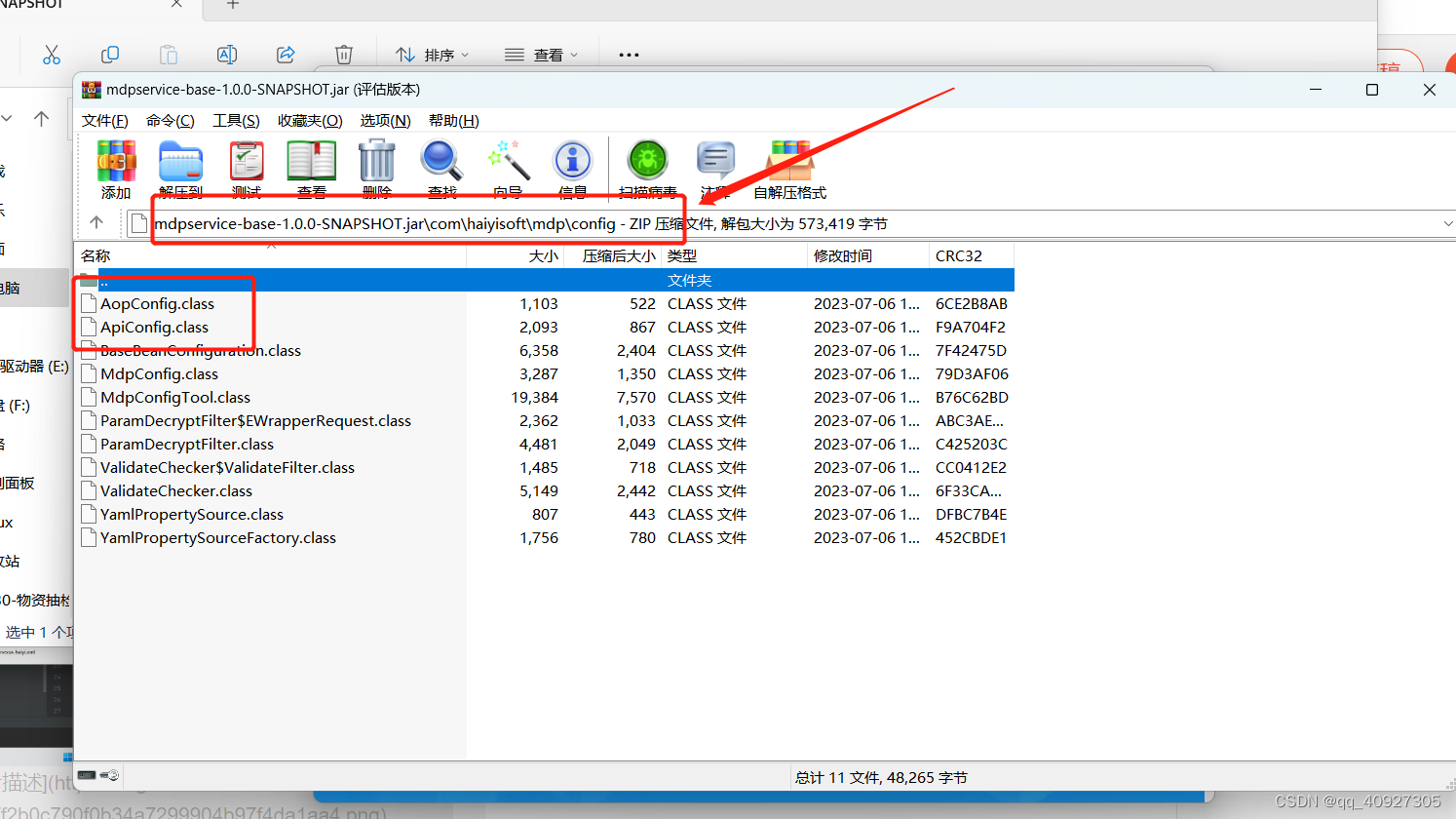
Task: Open the Favorites (收藏夹) menu
Action: (x=310, y=121)
